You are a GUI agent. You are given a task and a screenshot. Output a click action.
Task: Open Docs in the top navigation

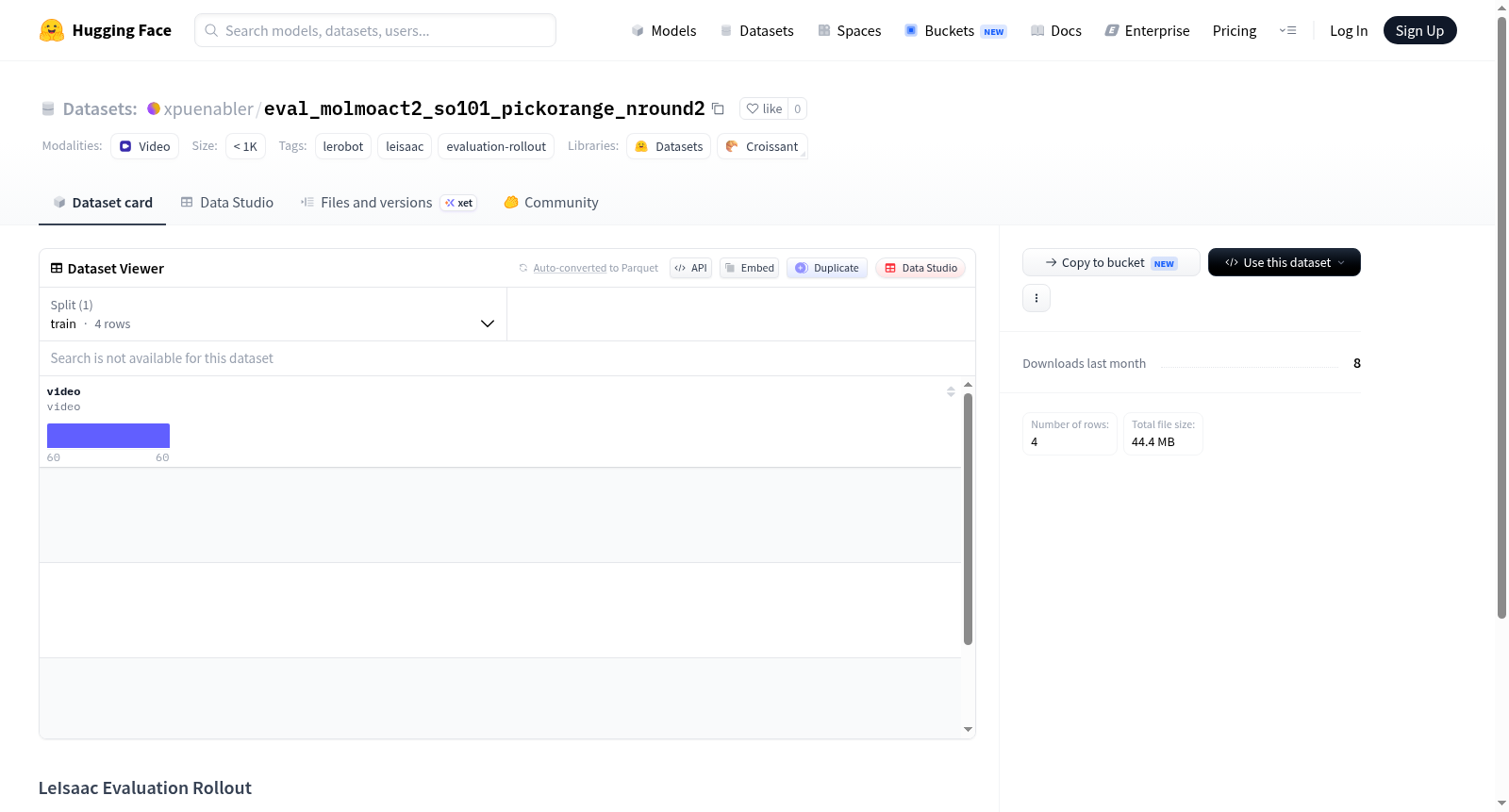[1056, 30]
